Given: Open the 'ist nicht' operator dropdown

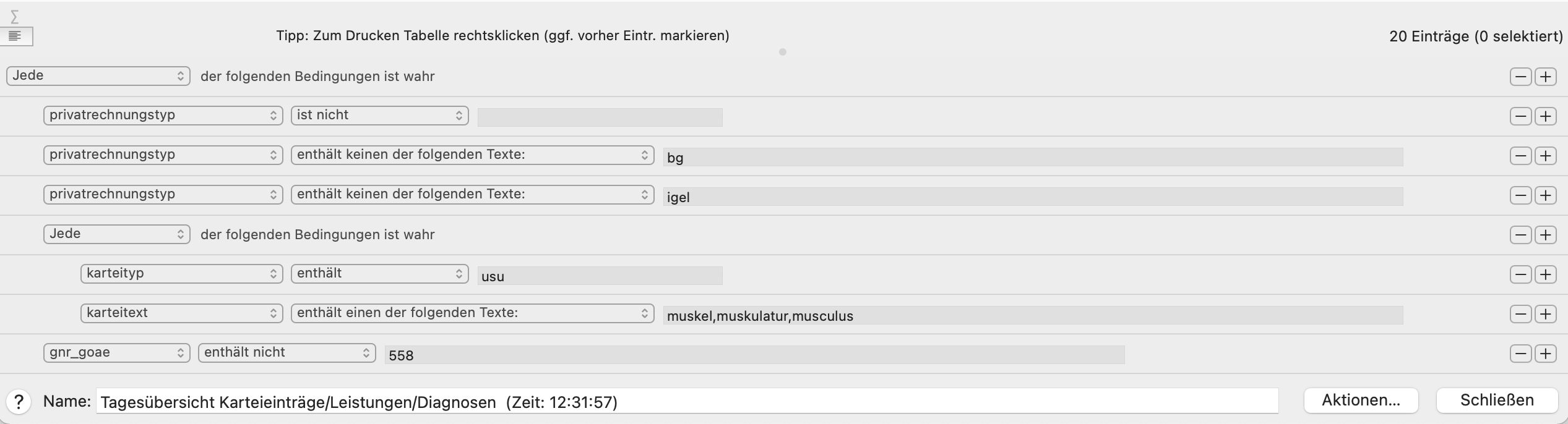Looking at the screenshot, I should point(380,116).
